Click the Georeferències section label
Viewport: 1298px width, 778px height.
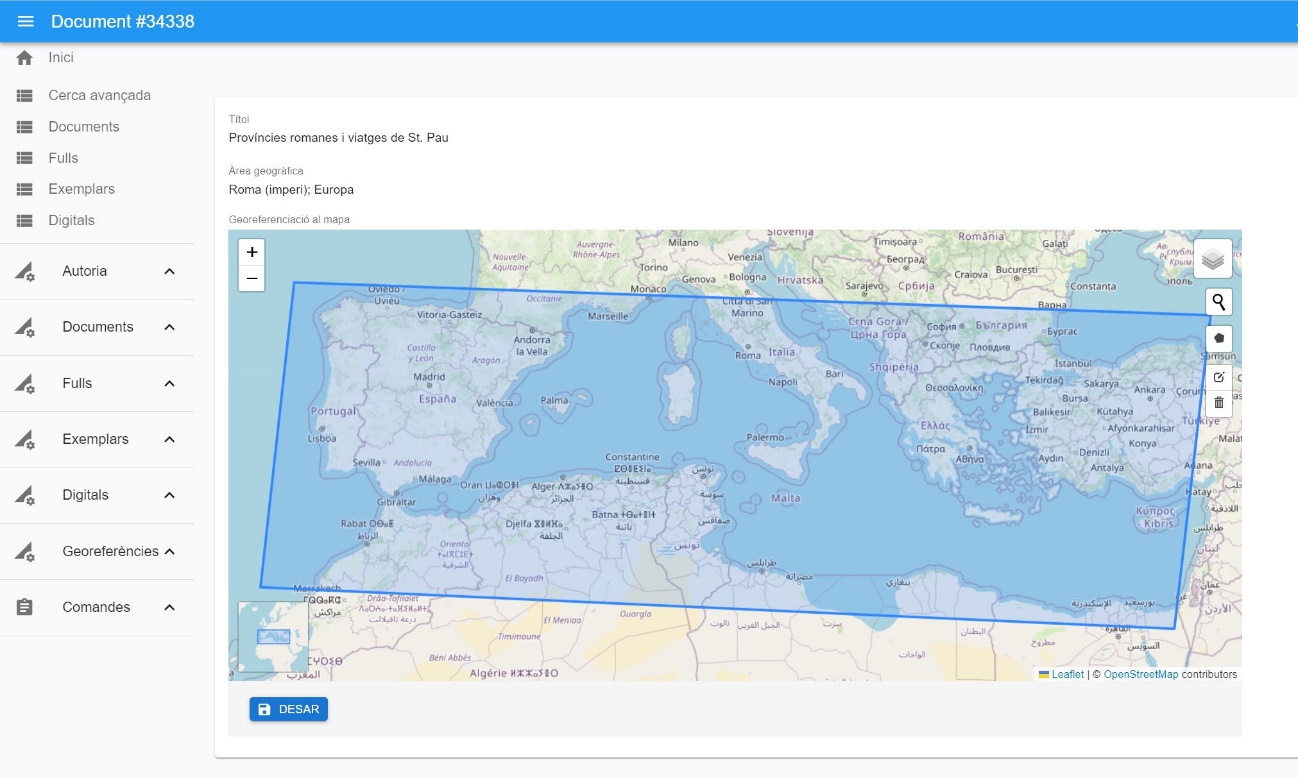pyautogui.click(x=110, y=552)
